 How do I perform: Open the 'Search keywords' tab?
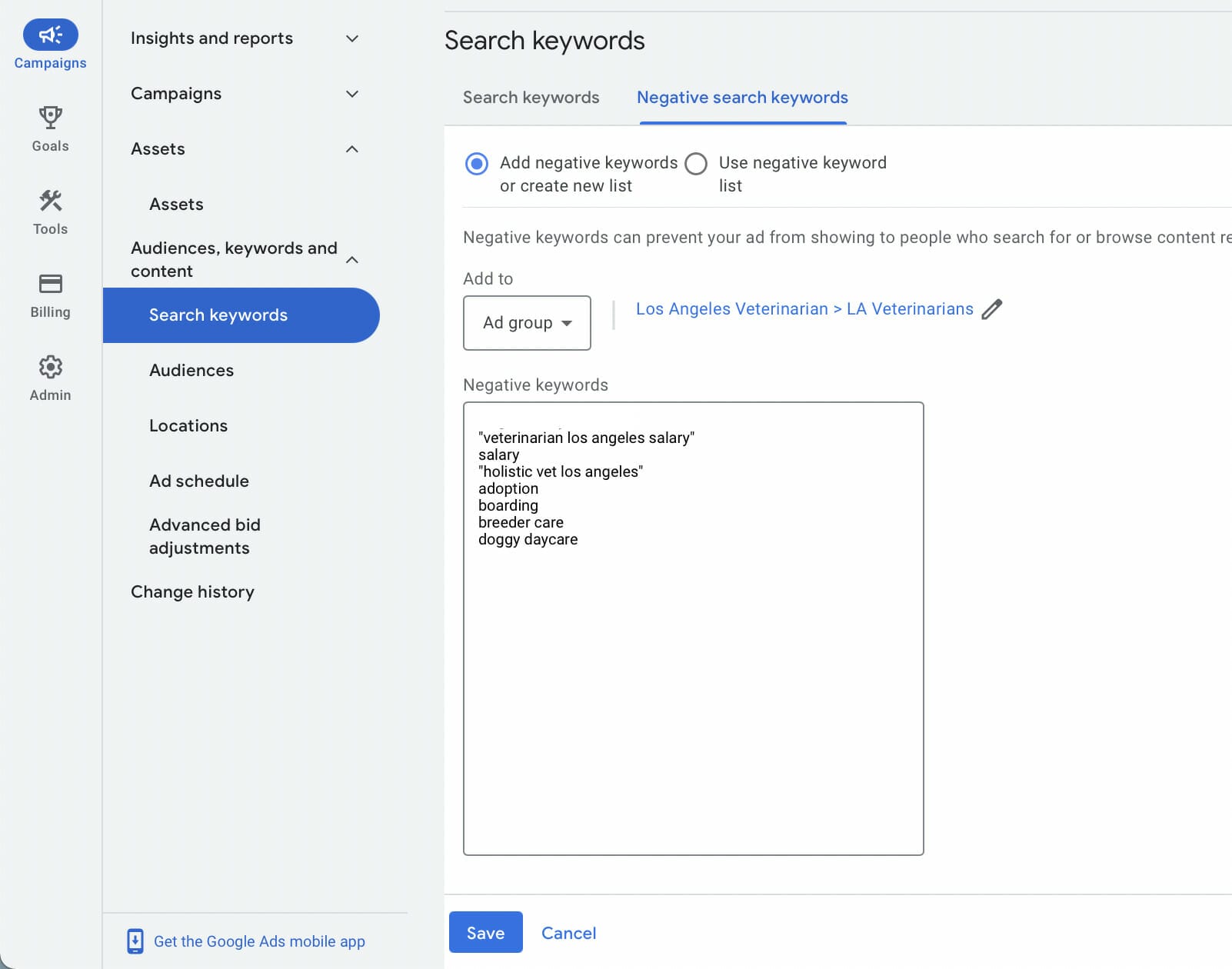click(x=531, y=97)
